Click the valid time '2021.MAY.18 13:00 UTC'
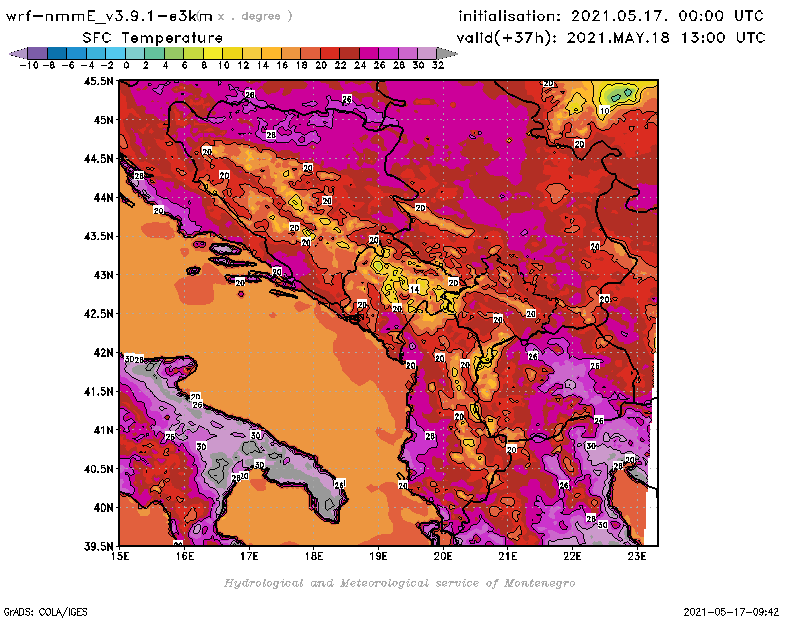 pos(666,38)
